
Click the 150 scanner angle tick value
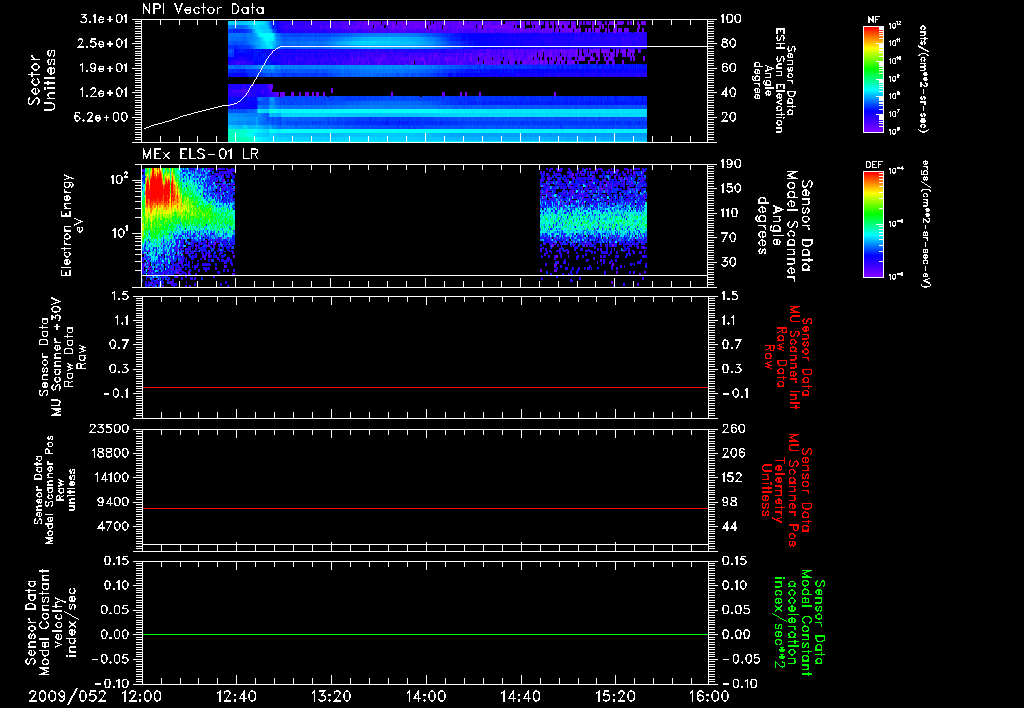[x=733, y=189]
